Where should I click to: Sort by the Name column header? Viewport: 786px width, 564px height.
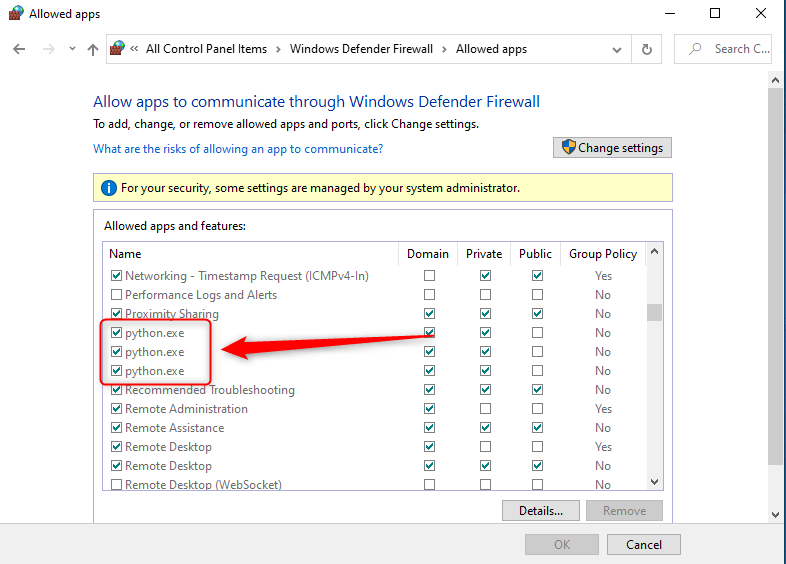[x=251, y=254]
